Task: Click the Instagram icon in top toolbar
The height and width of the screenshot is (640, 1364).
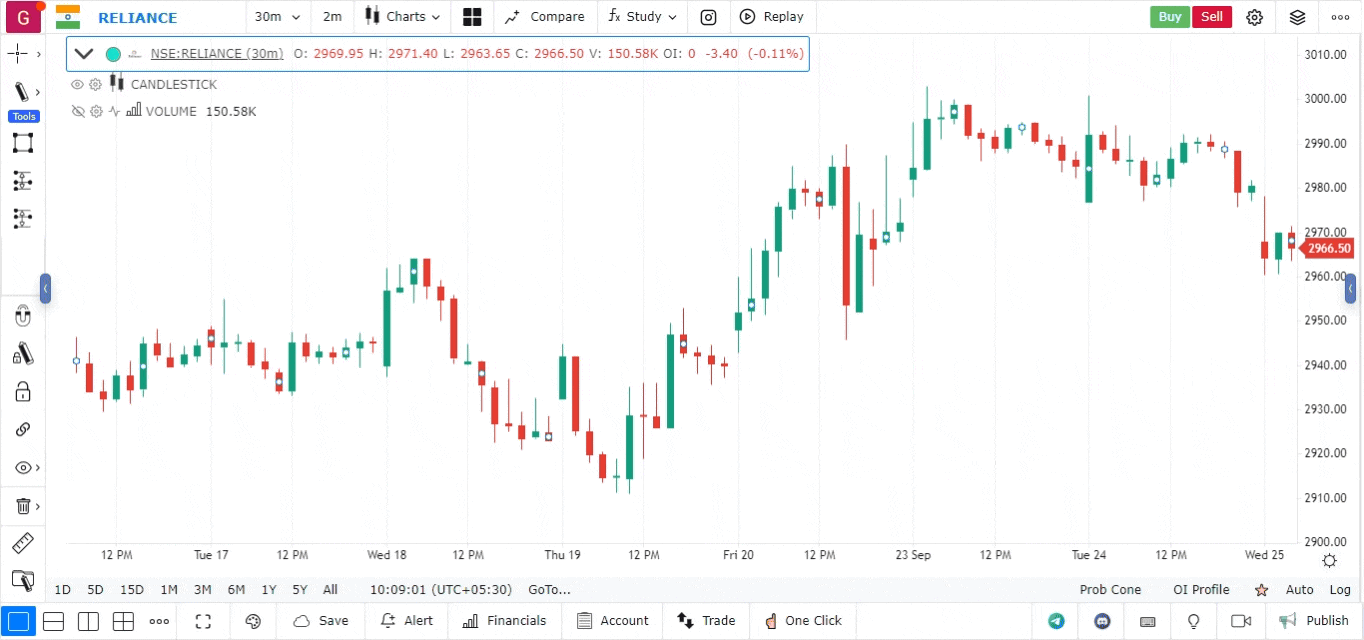Action: (708, 17)
